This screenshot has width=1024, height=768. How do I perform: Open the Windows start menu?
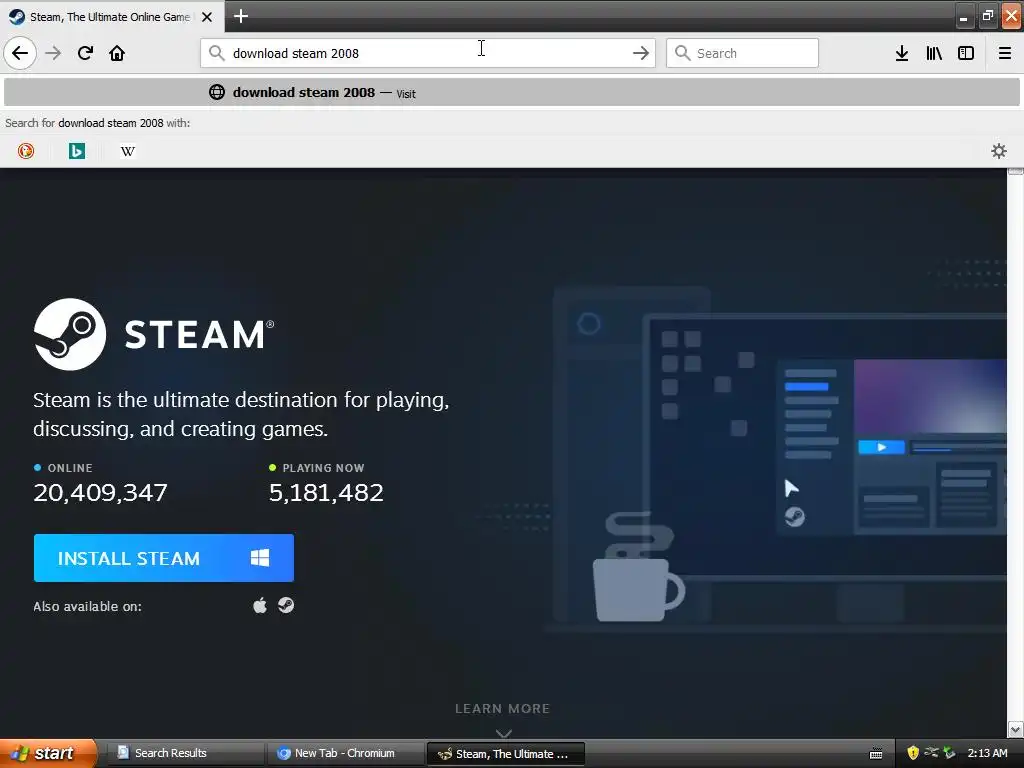click(x=48, y=753)
